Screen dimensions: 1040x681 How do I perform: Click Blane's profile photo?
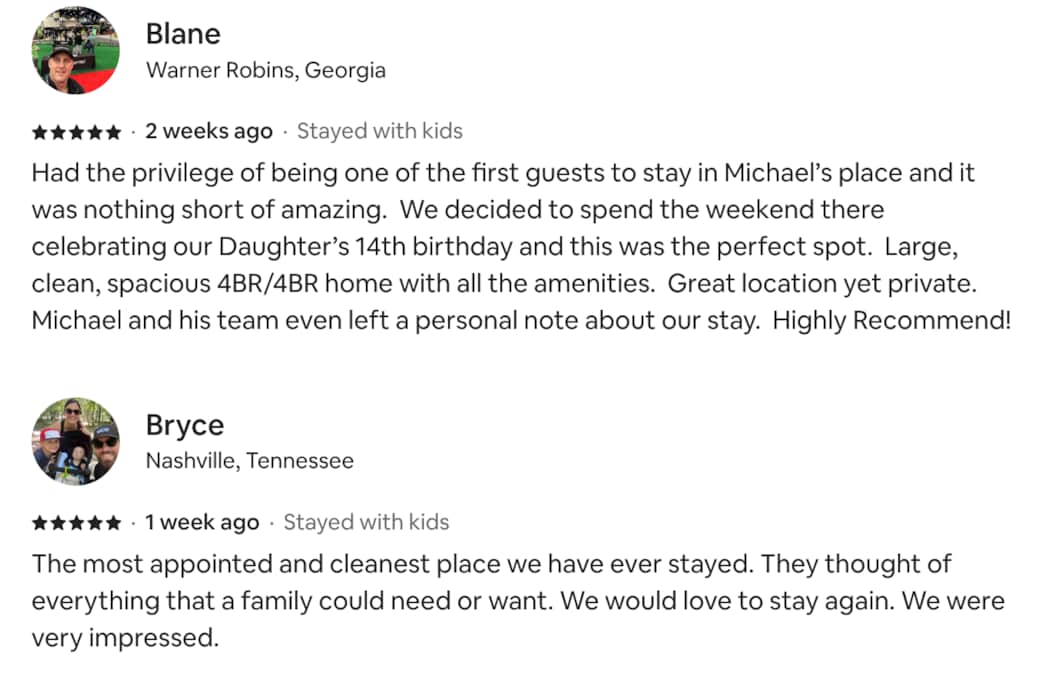[x=75, y=51]
